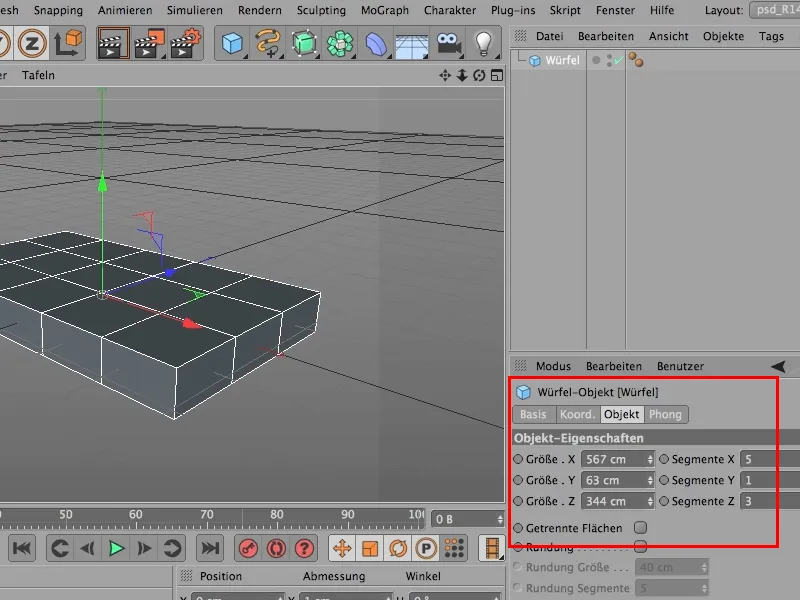Image resolution: width=800 pixels, height=600 pixels.
Task: Step back one frame
Action: 88,548
